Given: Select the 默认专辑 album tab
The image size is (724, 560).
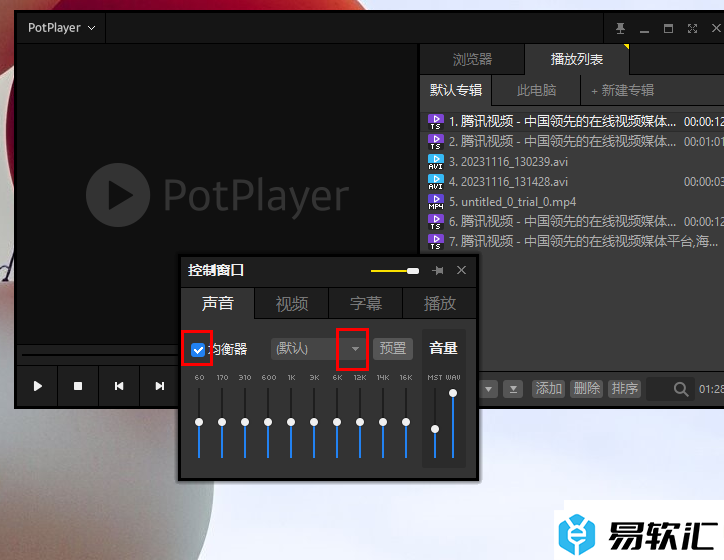Looking at the screenshot, I should click(x=456, y=90).
